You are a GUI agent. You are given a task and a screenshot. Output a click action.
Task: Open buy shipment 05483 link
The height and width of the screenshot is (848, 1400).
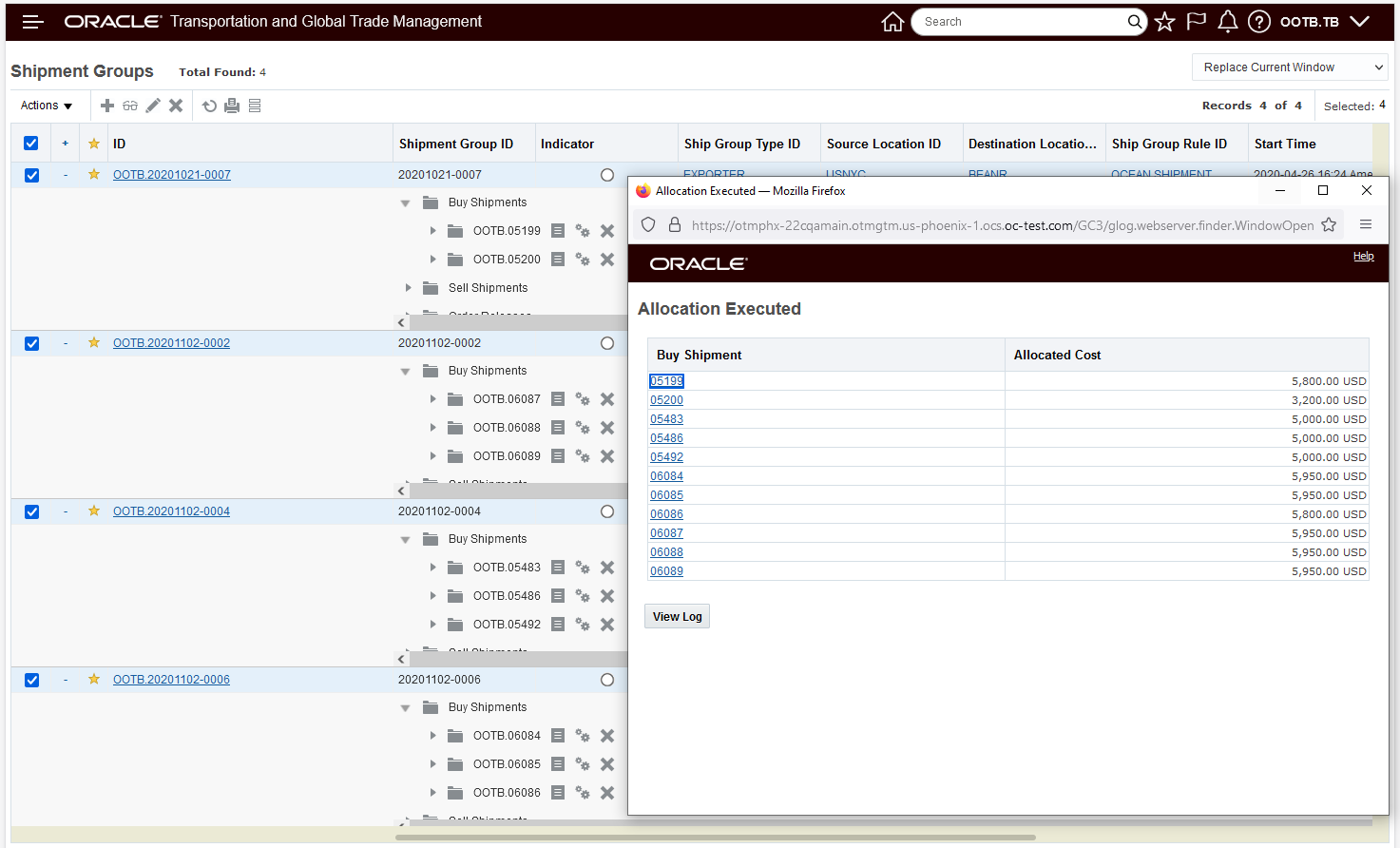(x=667, y=419)
